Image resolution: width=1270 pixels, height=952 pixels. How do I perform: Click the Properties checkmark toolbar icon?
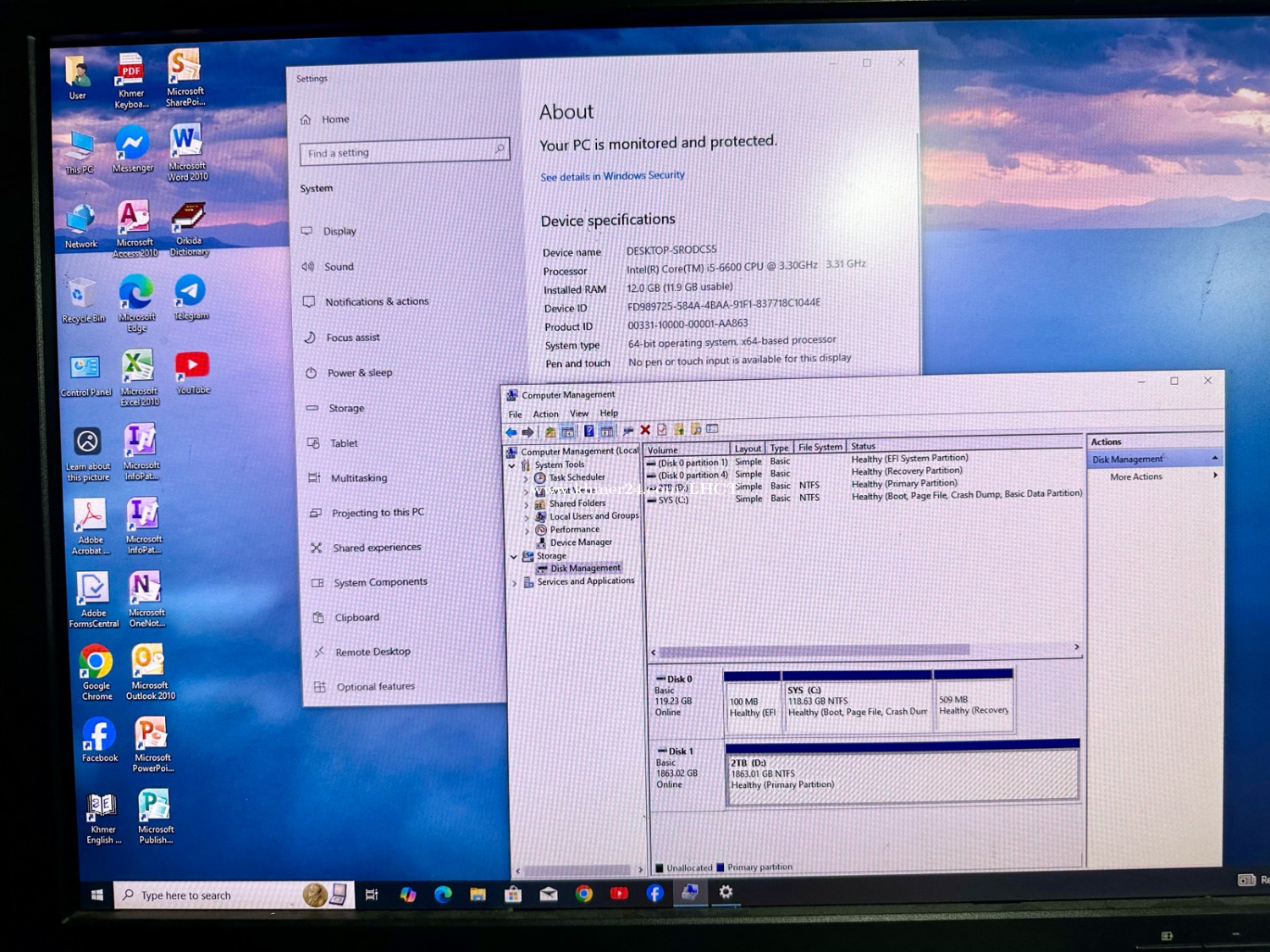click(x=662, y=430)
